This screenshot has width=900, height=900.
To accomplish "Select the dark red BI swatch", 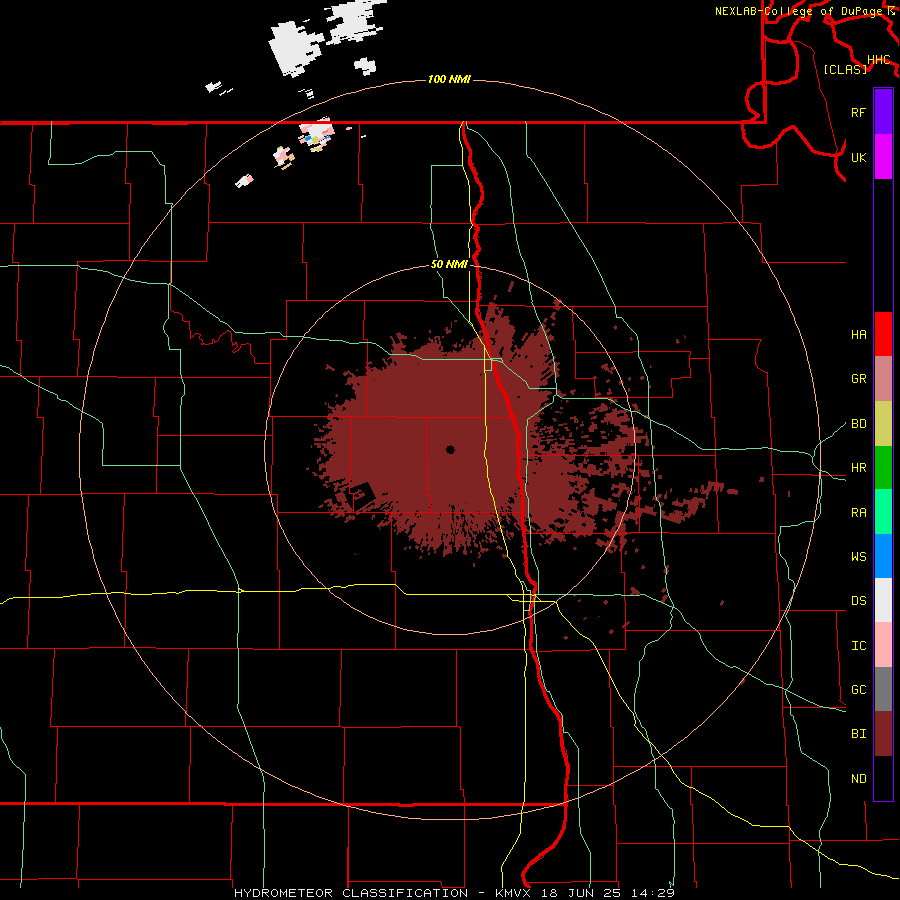I will pos(883,734).
